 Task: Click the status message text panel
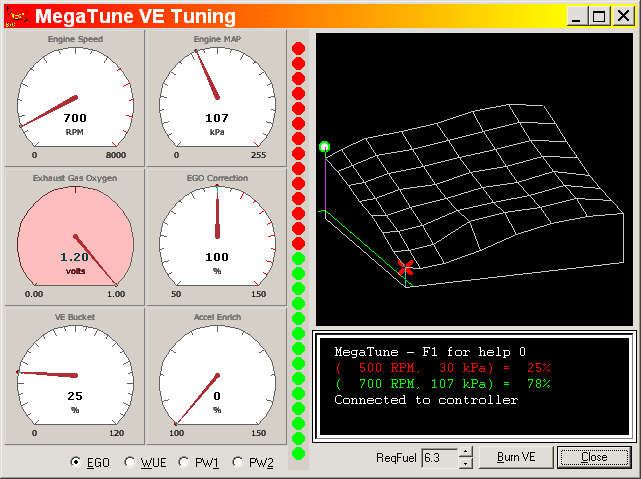pyautogui.click(x=474, y=385)
